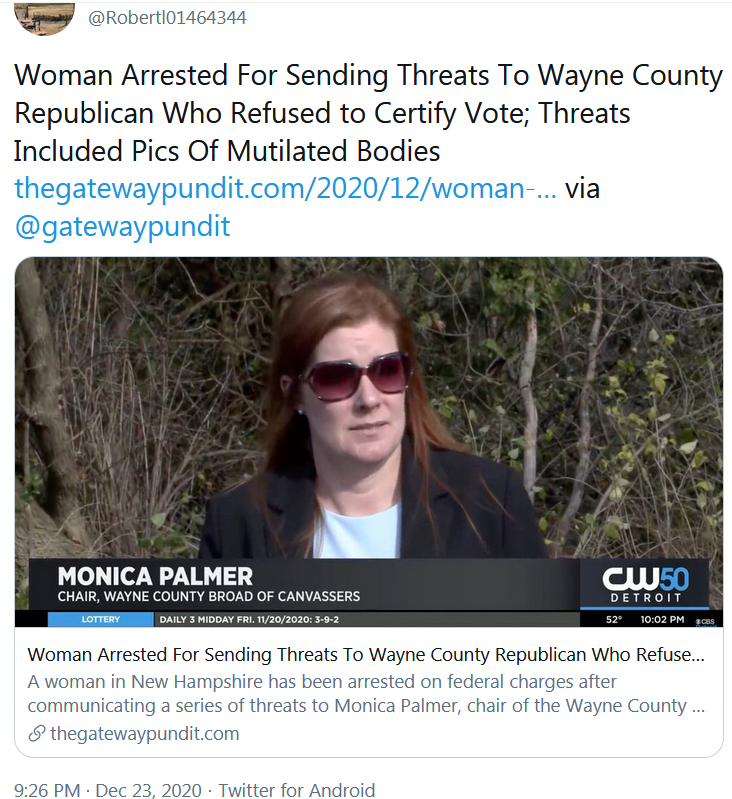Click the 52° temperature in the broadcast bar

614,620
